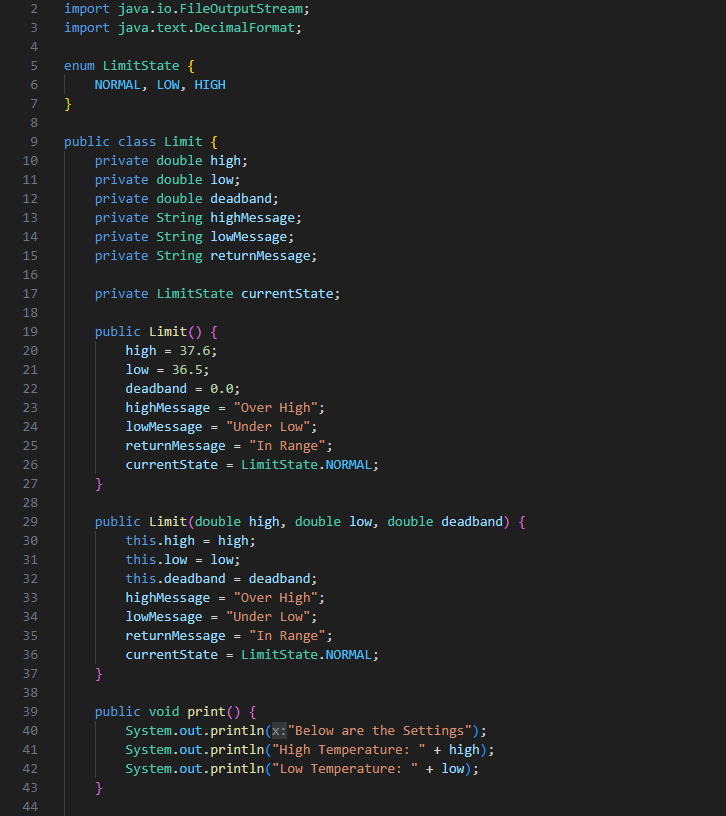The height and width of the screenshot is (816, 726).
Task: Click the no-argument 'Limit()' constructor name
Action: point(168,332)
